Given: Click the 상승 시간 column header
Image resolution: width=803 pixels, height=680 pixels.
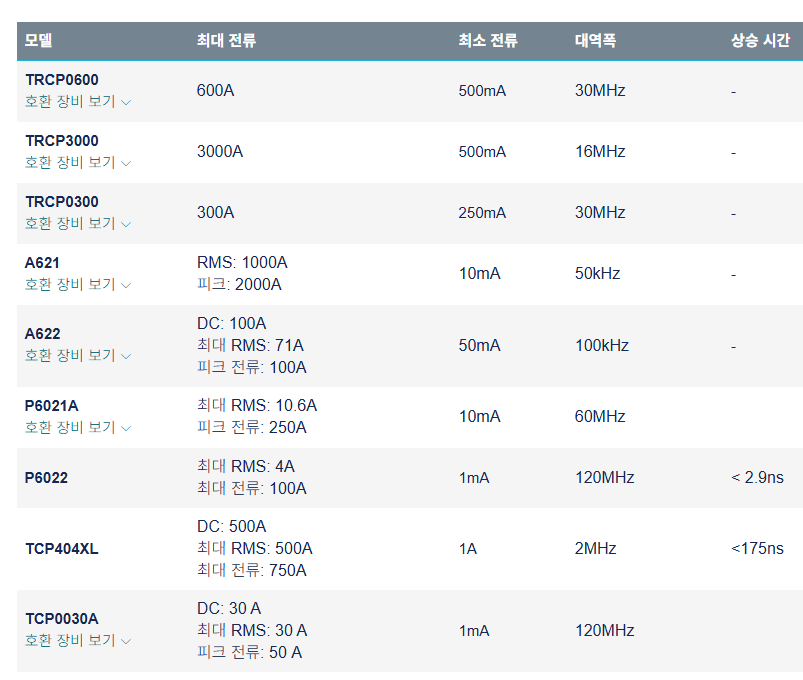Looking at the screenshot, I should 760,41.
